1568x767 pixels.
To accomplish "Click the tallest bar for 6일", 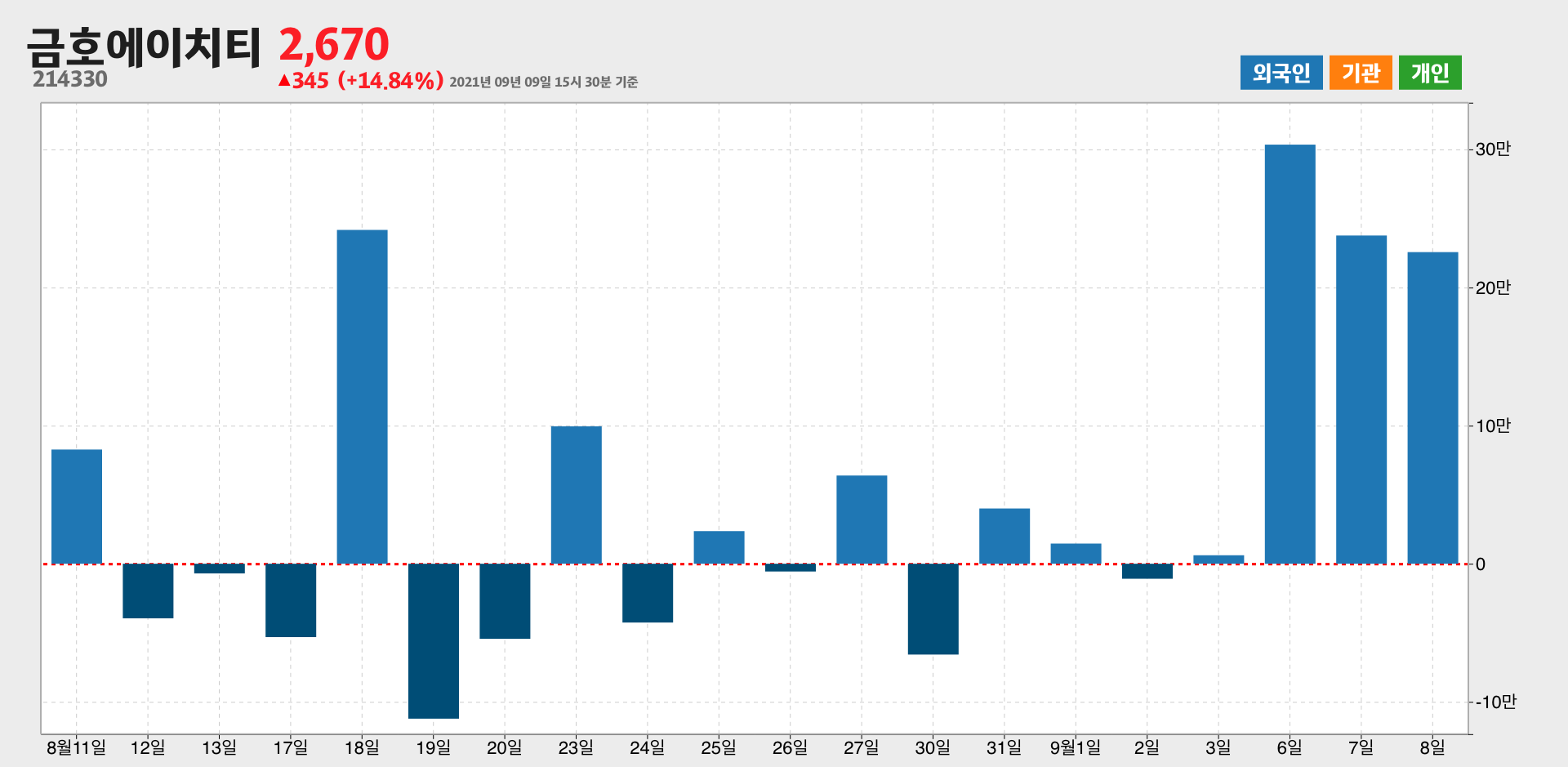I will (x=1290, y=354).
